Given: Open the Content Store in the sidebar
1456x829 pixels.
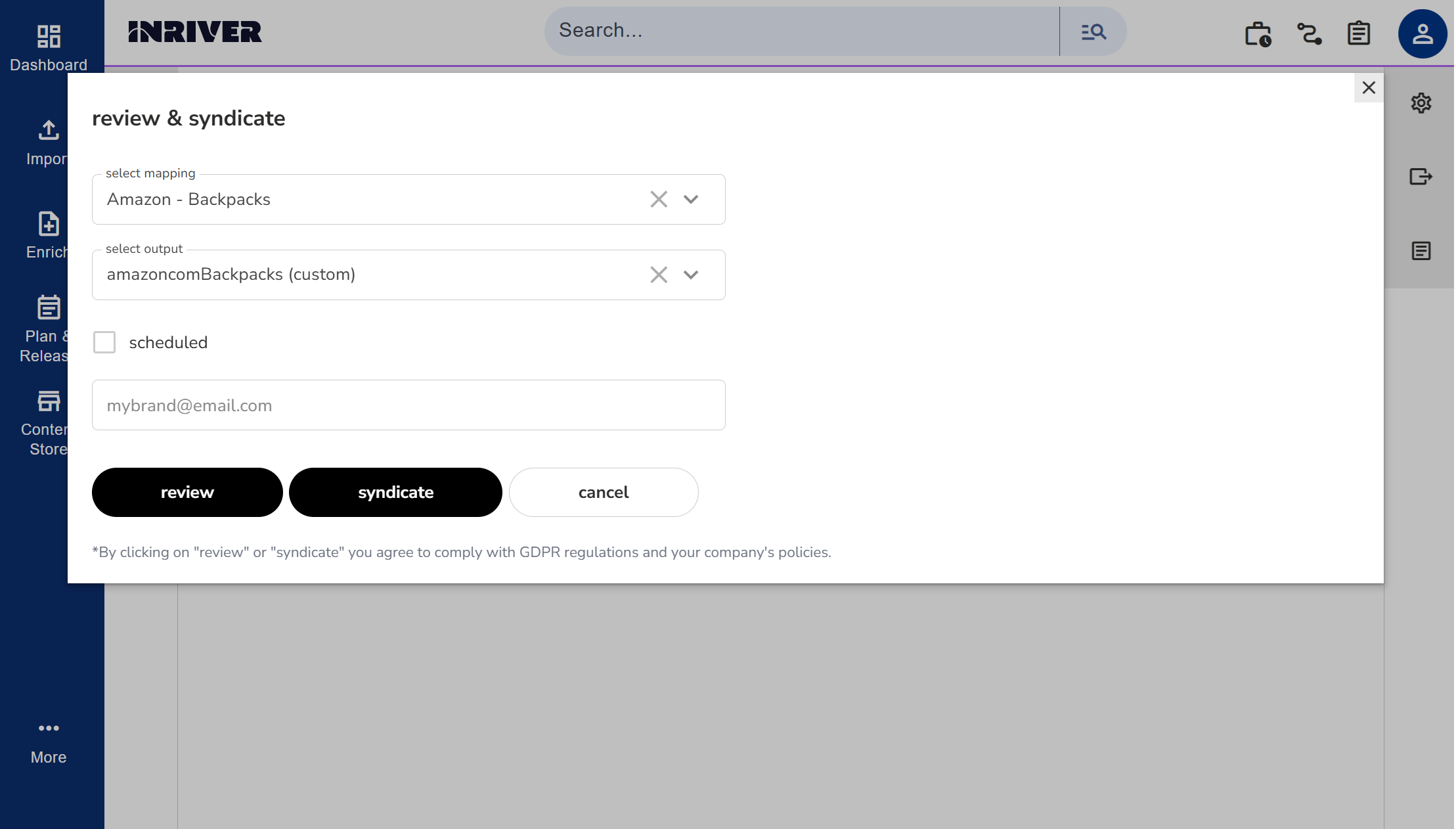Looking at the screenshot, I should point(45,423).
